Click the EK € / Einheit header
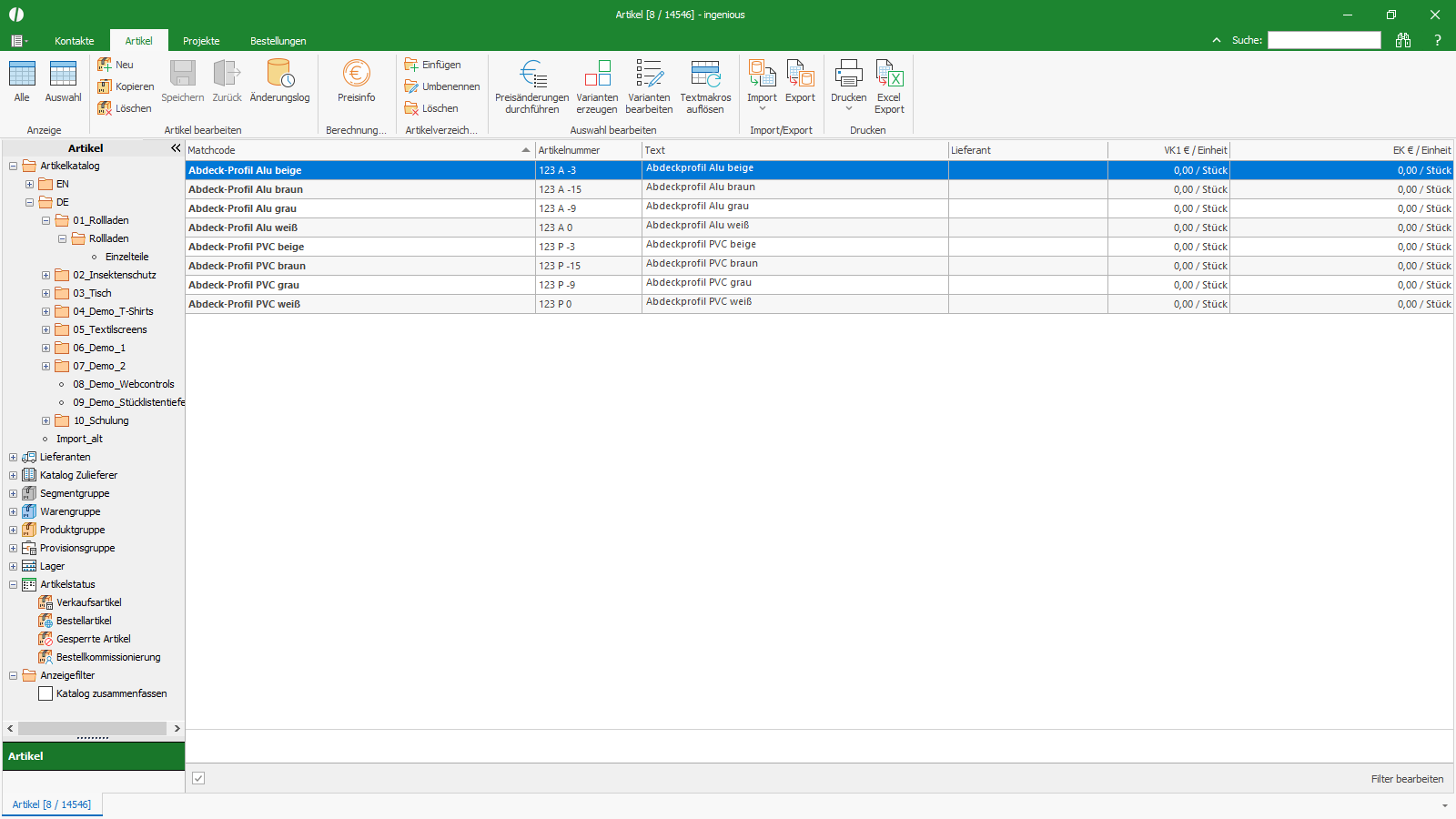The height and width of the screenshot is (819, 1456). pyautogui.click(x=1341, y=150)
